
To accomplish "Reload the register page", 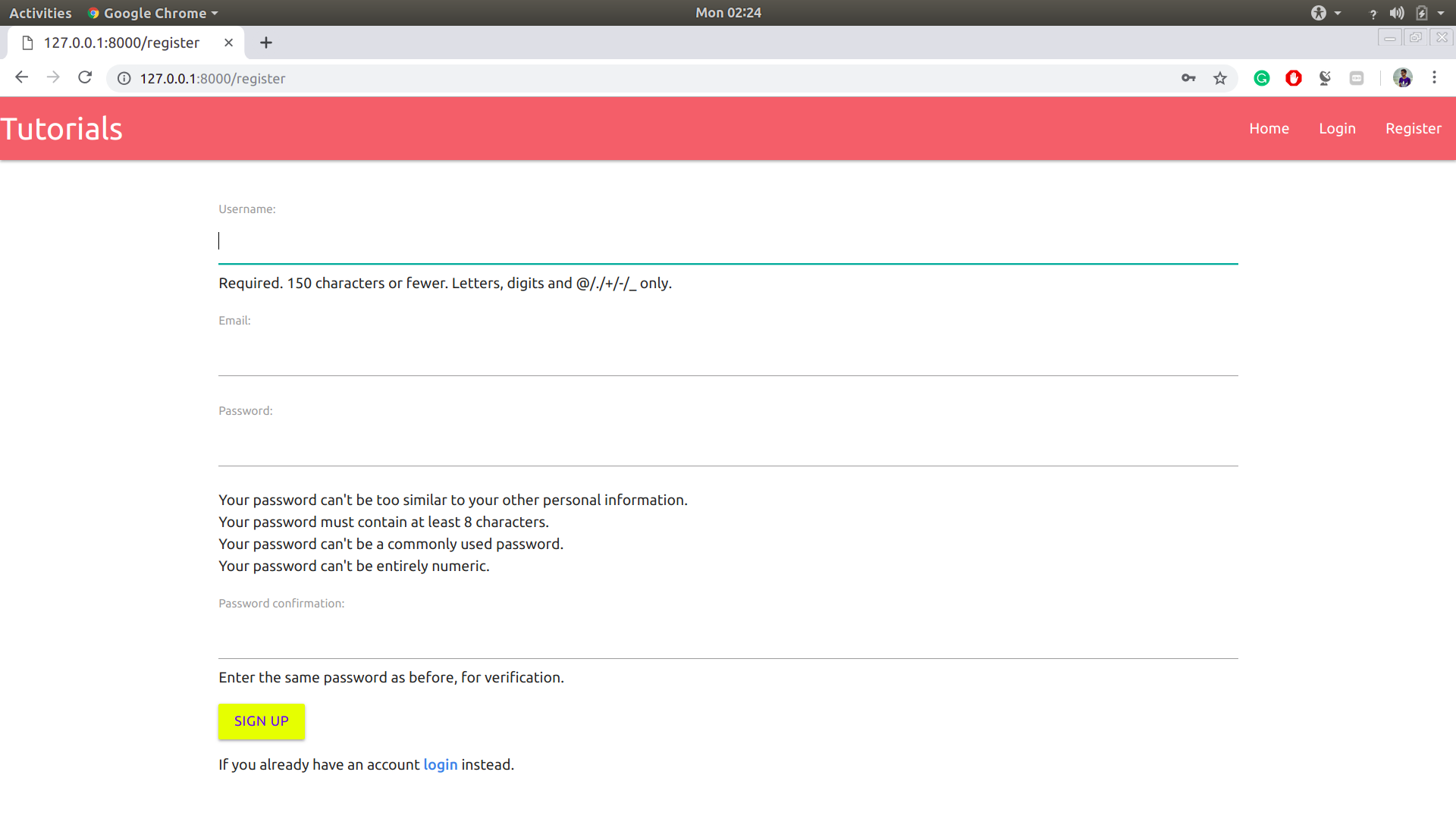I will click(85, 77).
